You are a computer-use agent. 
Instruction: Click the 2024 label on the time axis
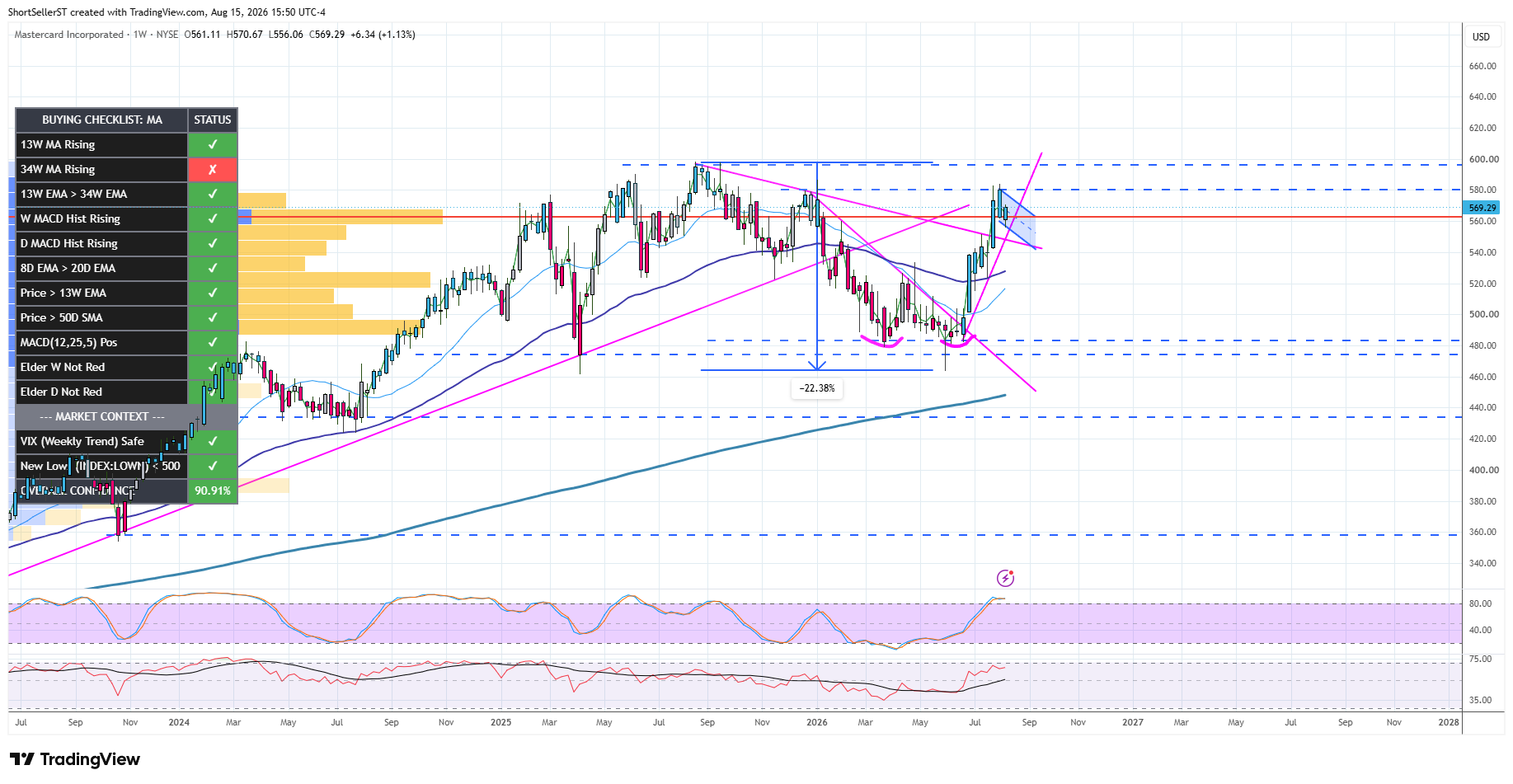(x=179, y=722)
